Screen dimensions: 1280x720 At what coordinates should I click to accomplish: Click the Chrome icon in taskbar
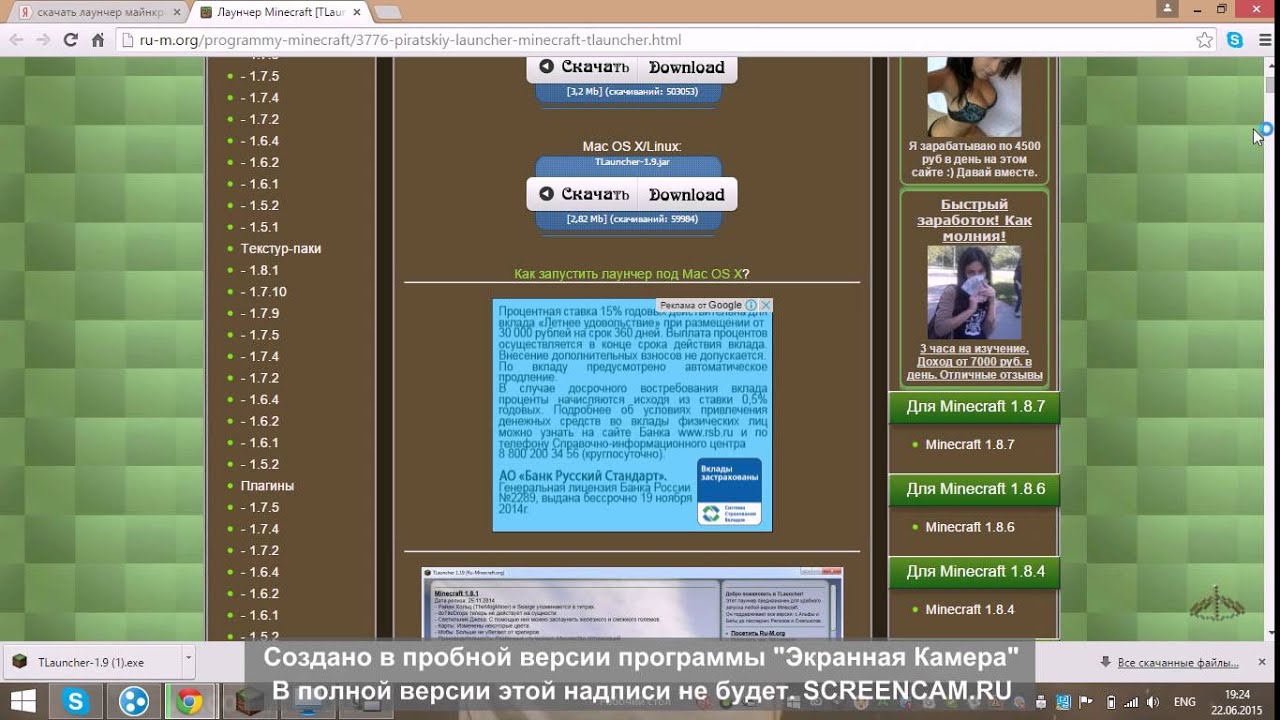(190, 701)
